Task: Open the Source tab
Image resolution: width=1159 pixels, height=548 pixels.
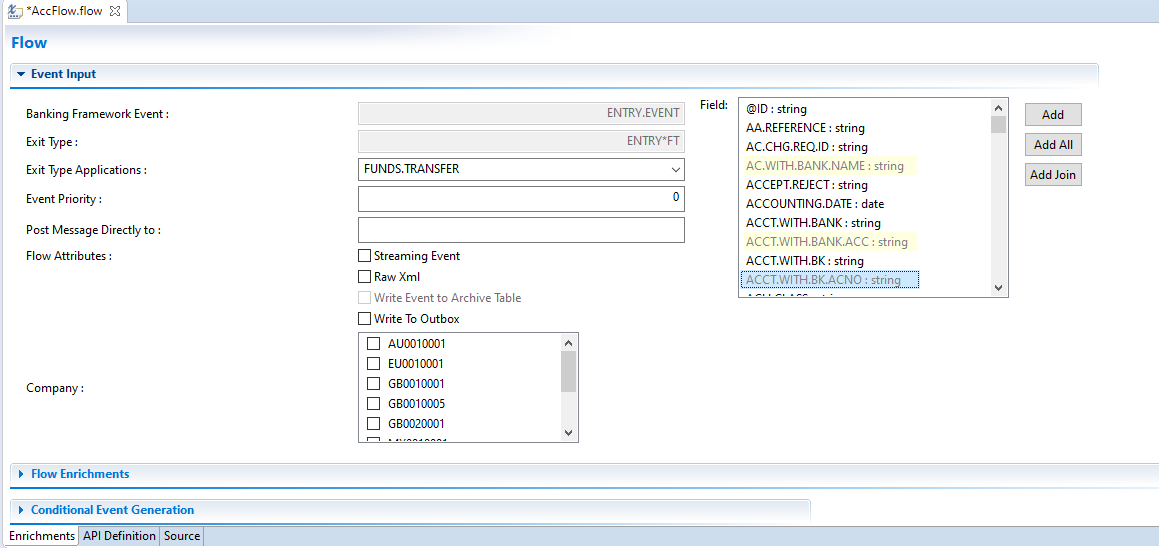Action: (182, 536)
